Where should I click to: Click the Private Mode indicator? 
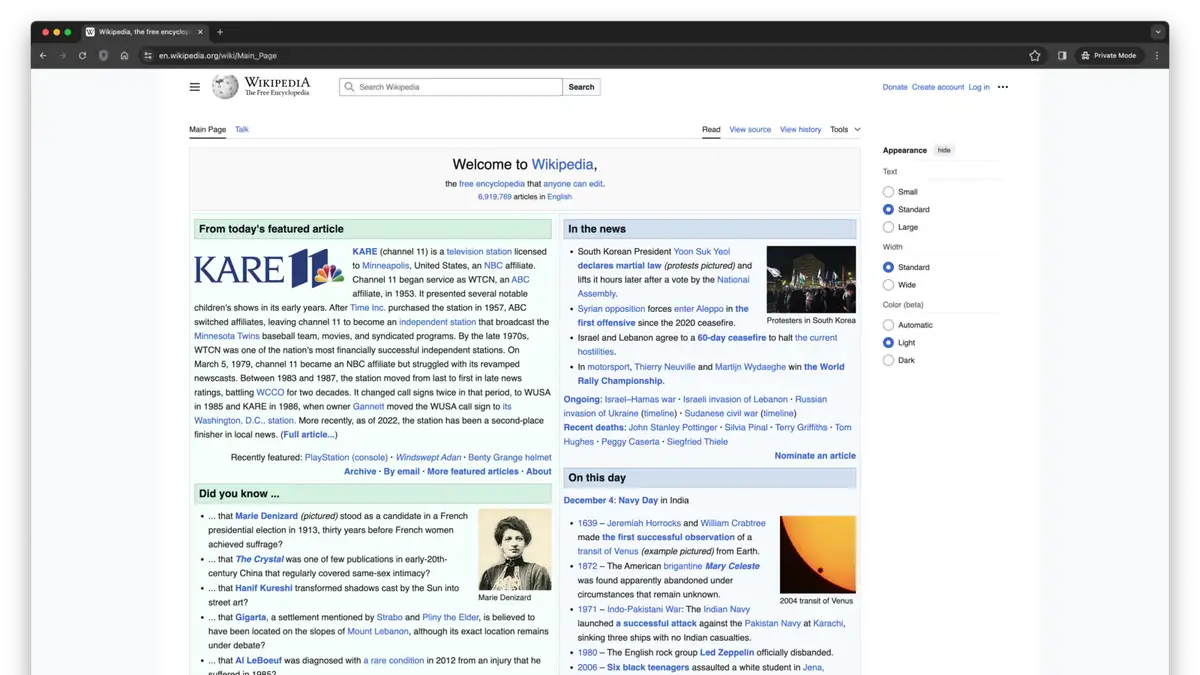click(1108, 56)
